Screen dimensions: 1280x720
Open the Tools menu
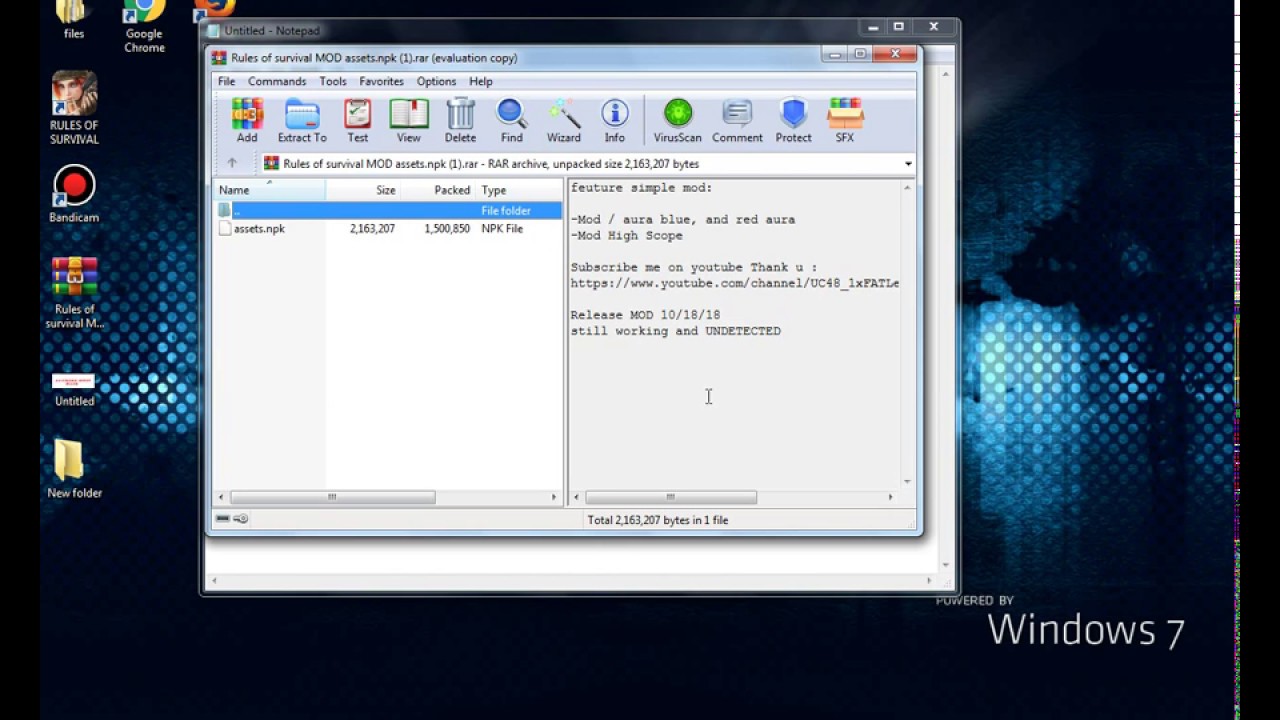click(x=333, y=81)
